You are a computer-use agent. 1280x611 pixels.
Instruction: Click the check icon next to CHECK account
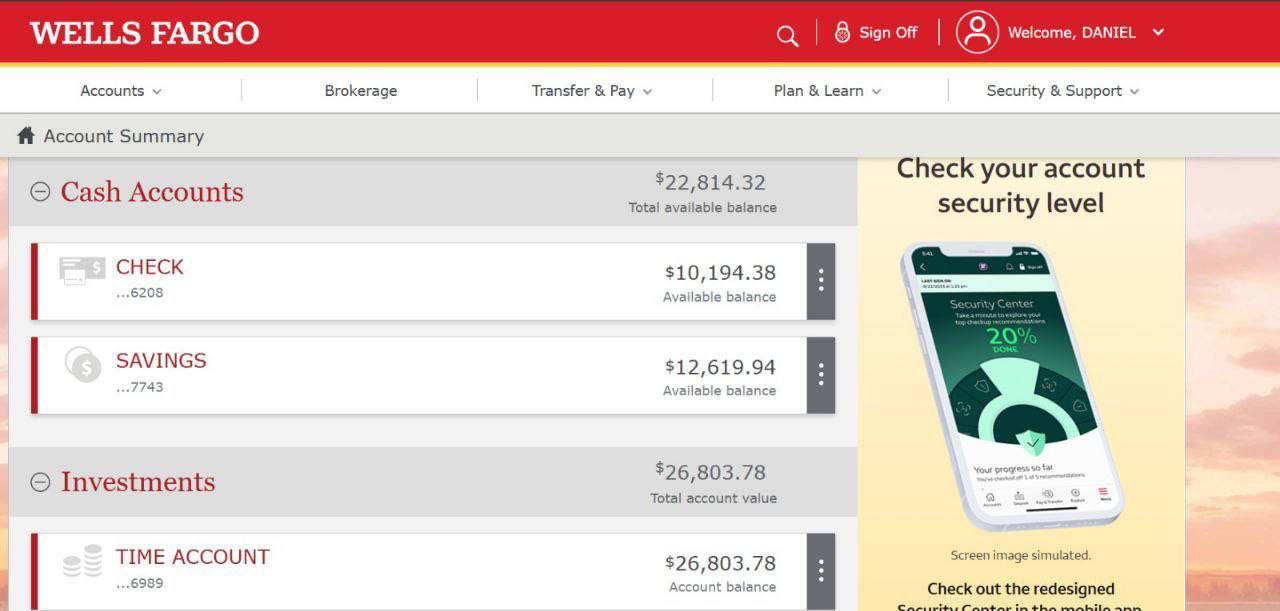point(81,270)
